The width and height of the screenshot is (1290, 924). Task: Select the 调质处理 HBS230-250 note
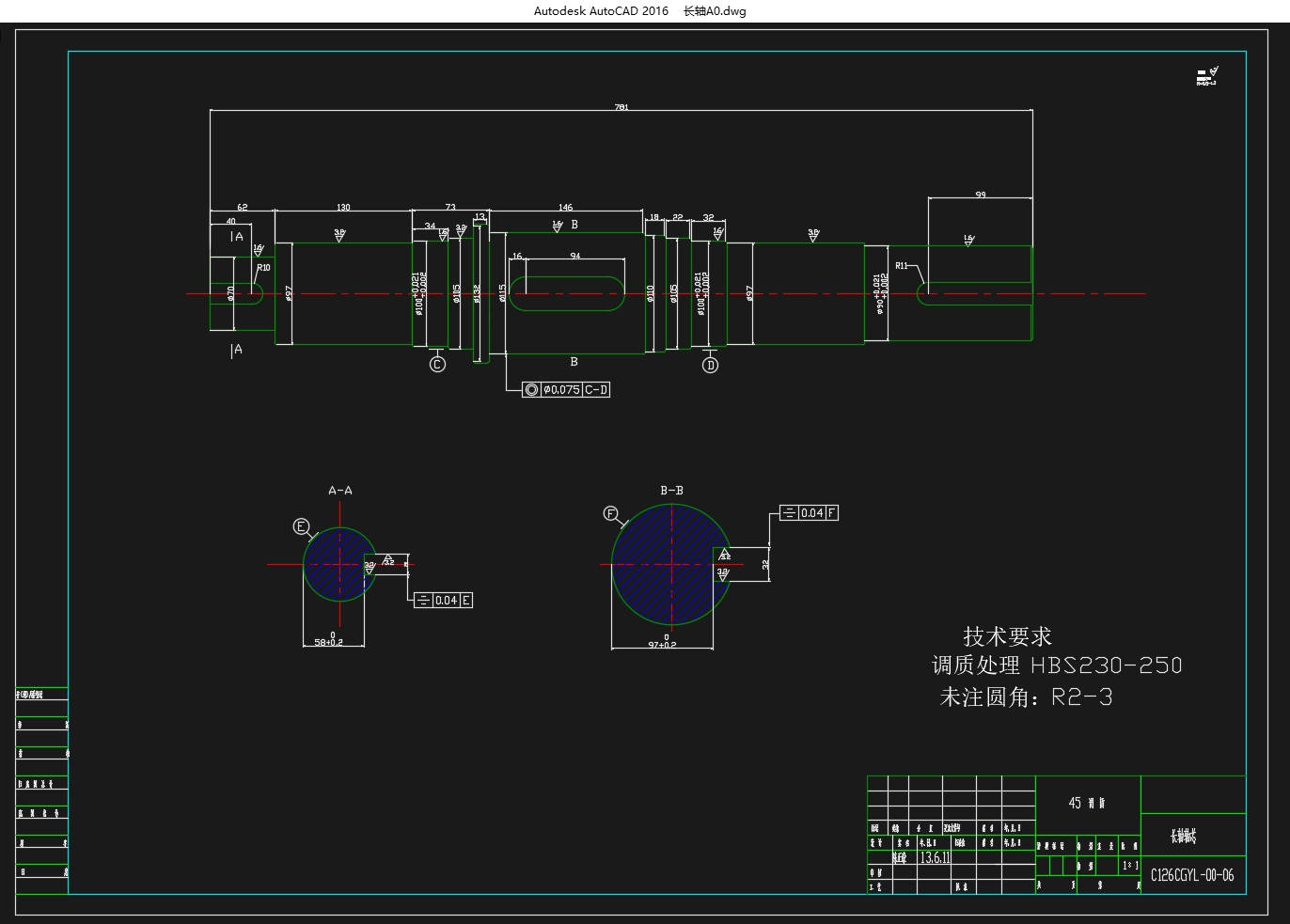(1057, 666)
